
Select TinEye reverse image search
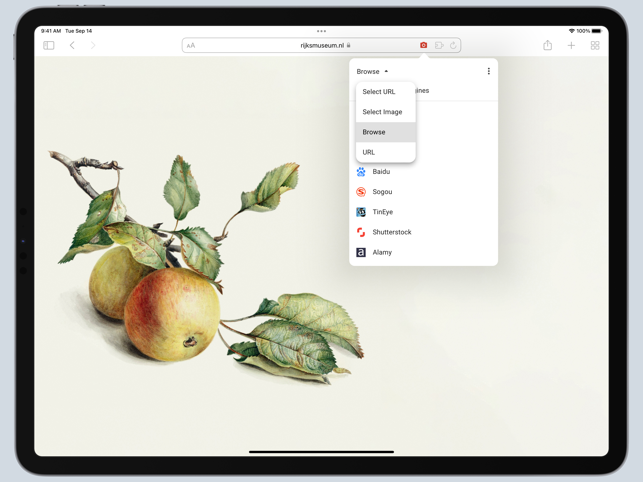(x=382, y=212)
